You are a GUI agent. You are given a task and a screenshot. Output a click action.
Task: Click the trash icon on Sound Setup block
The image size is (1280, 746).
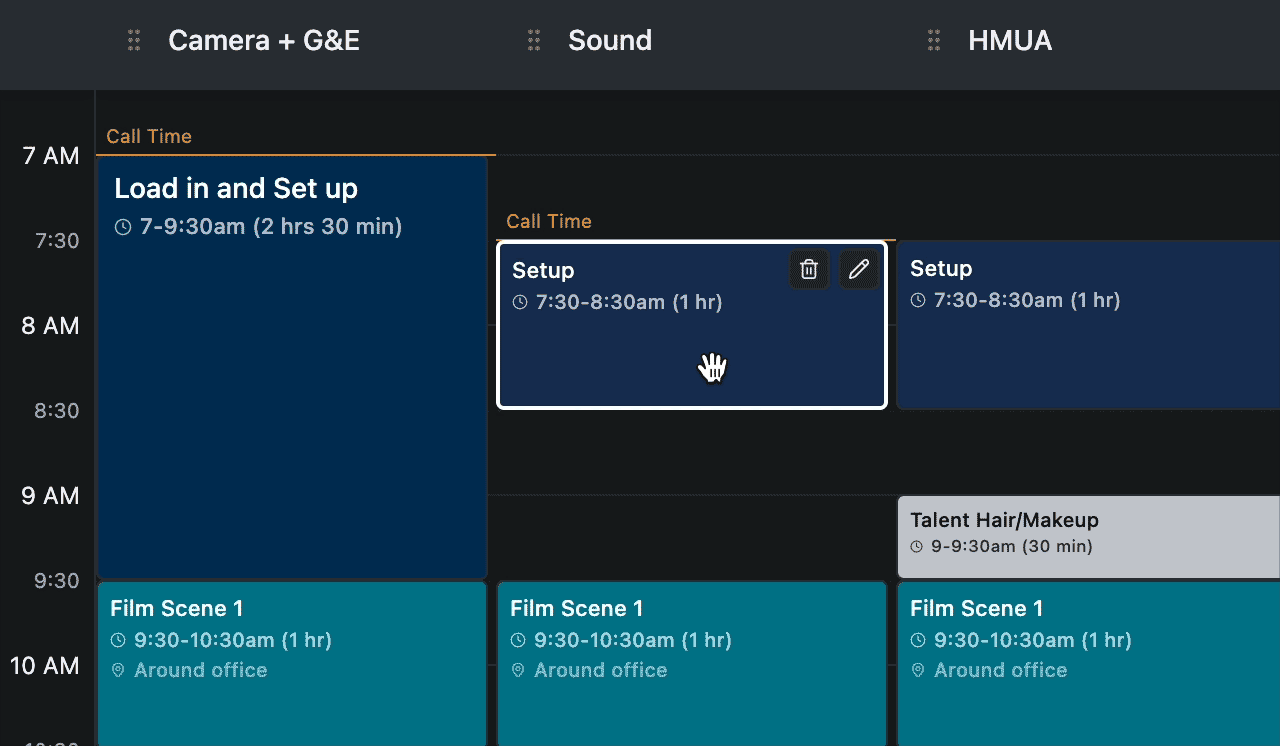click(x=809, y=269)
